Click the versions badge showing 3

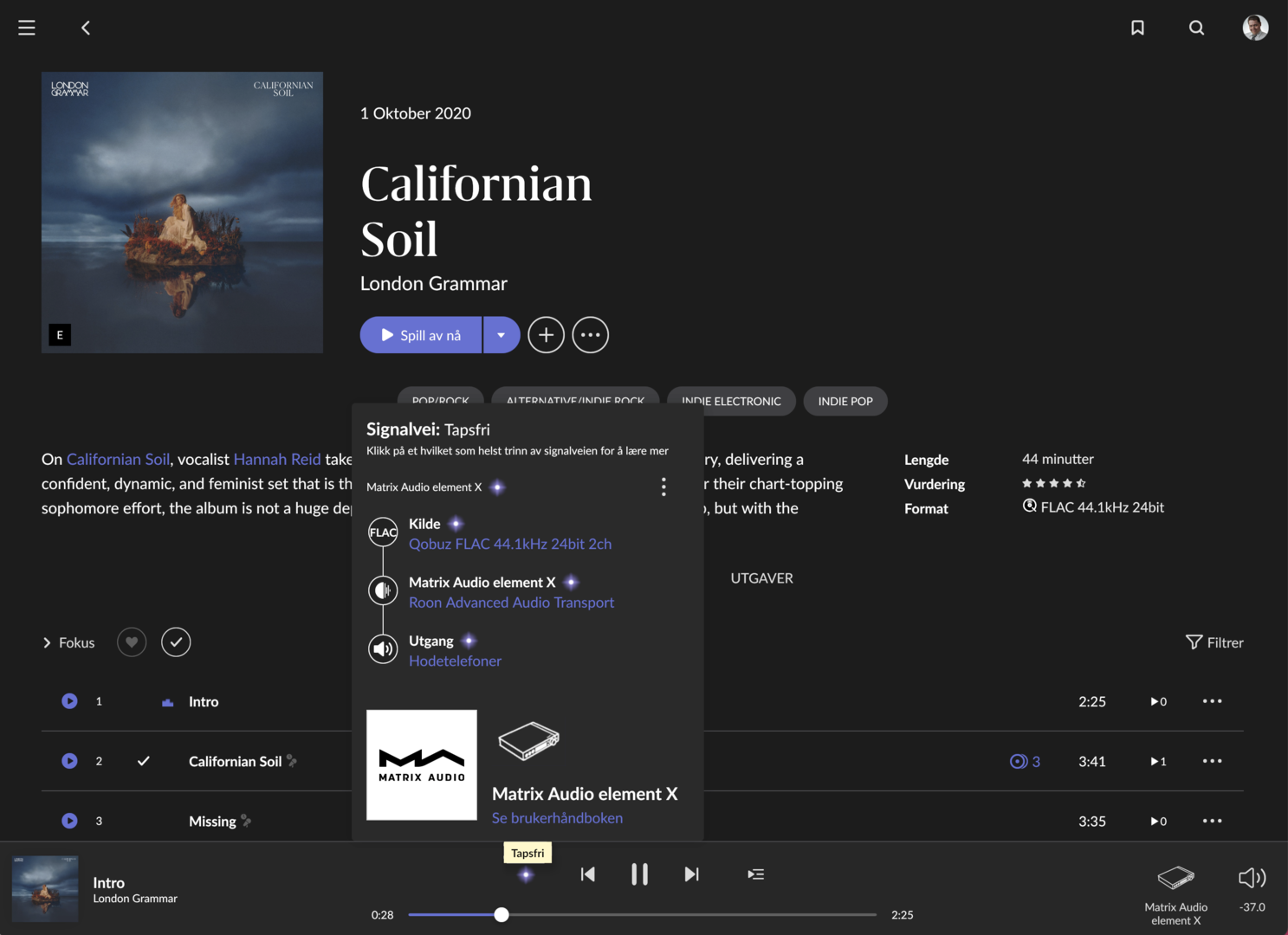click(1025, 761)
